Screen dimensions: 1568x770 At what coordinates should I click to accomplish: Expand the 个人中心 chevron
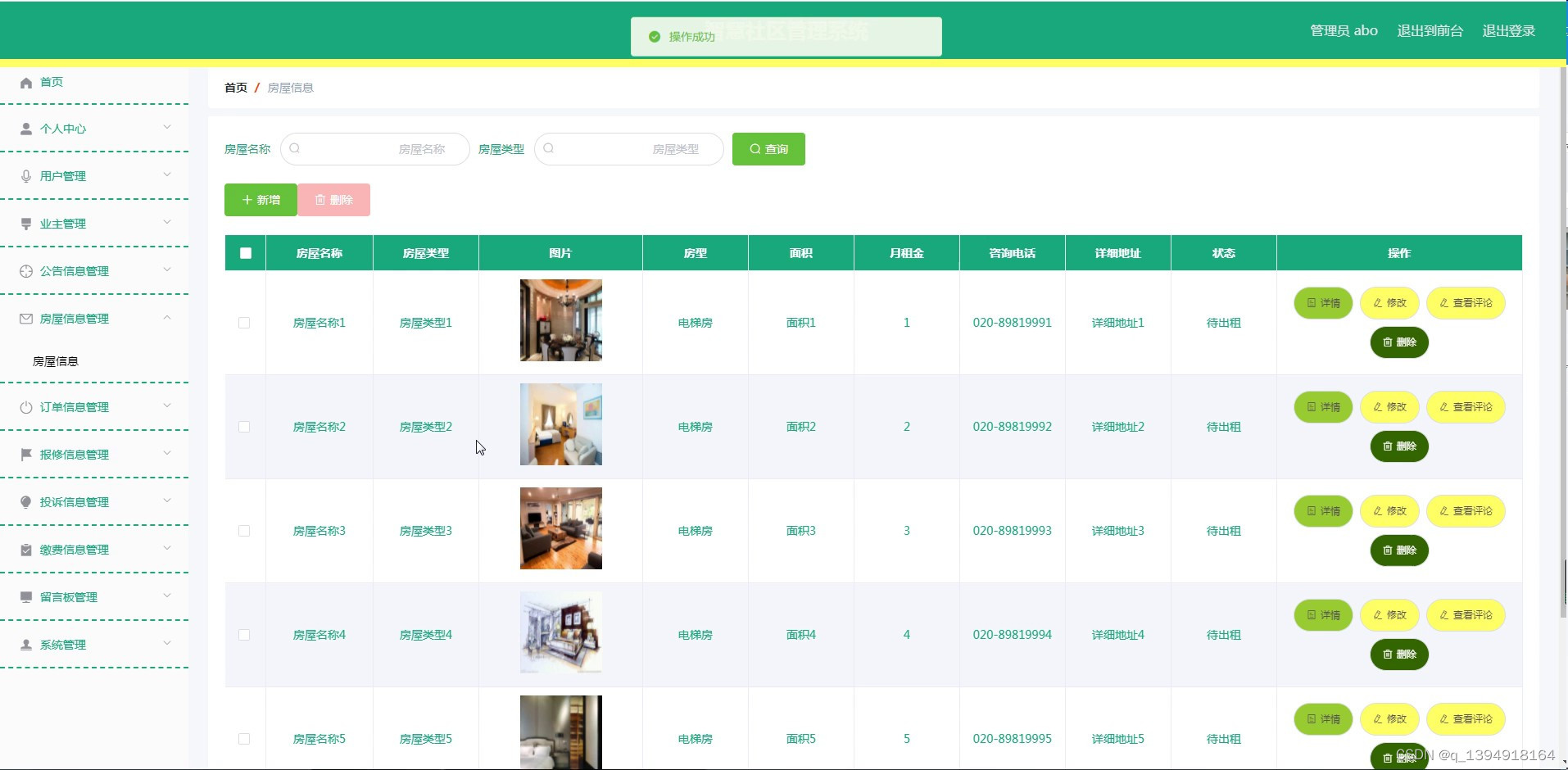[167, 127]
